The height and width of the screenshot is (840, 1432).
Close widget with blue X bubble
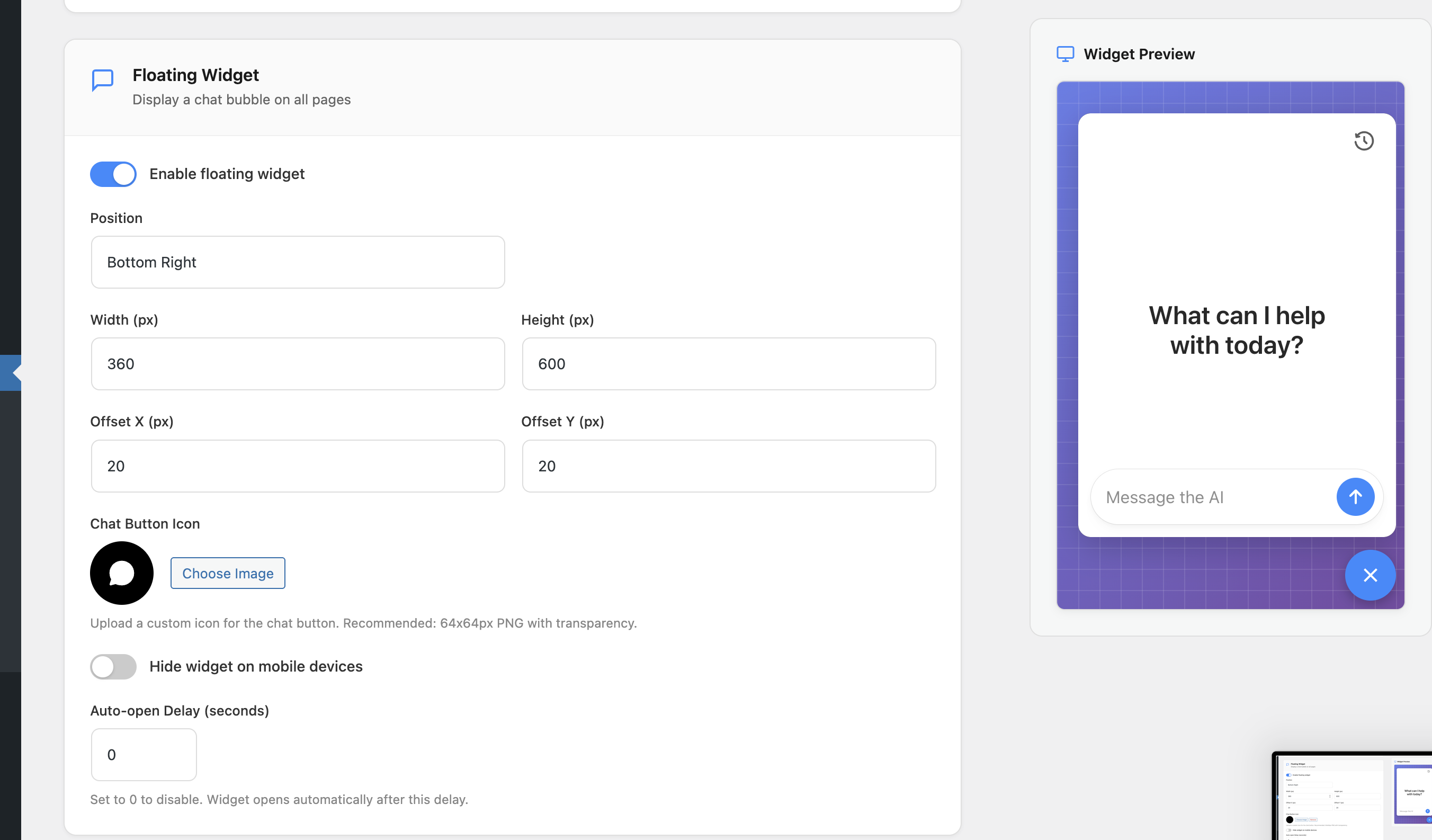click(1370, 575)
